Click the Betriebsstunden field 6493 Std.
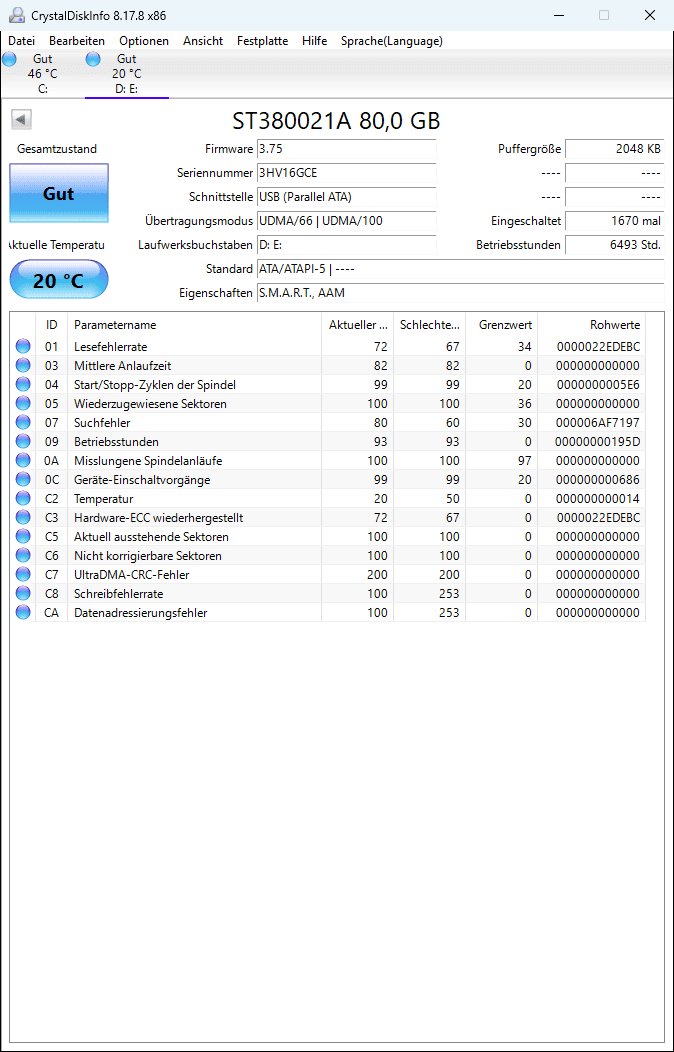674x1052 pixels. [x=615, y=245]
